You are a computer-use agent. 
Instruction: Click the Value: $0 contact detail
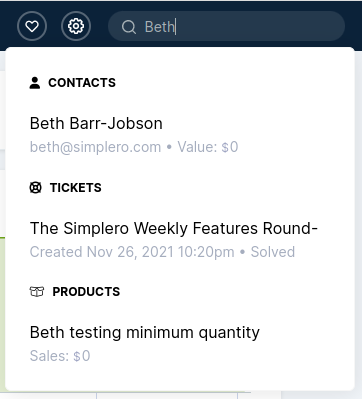(208, 147)
